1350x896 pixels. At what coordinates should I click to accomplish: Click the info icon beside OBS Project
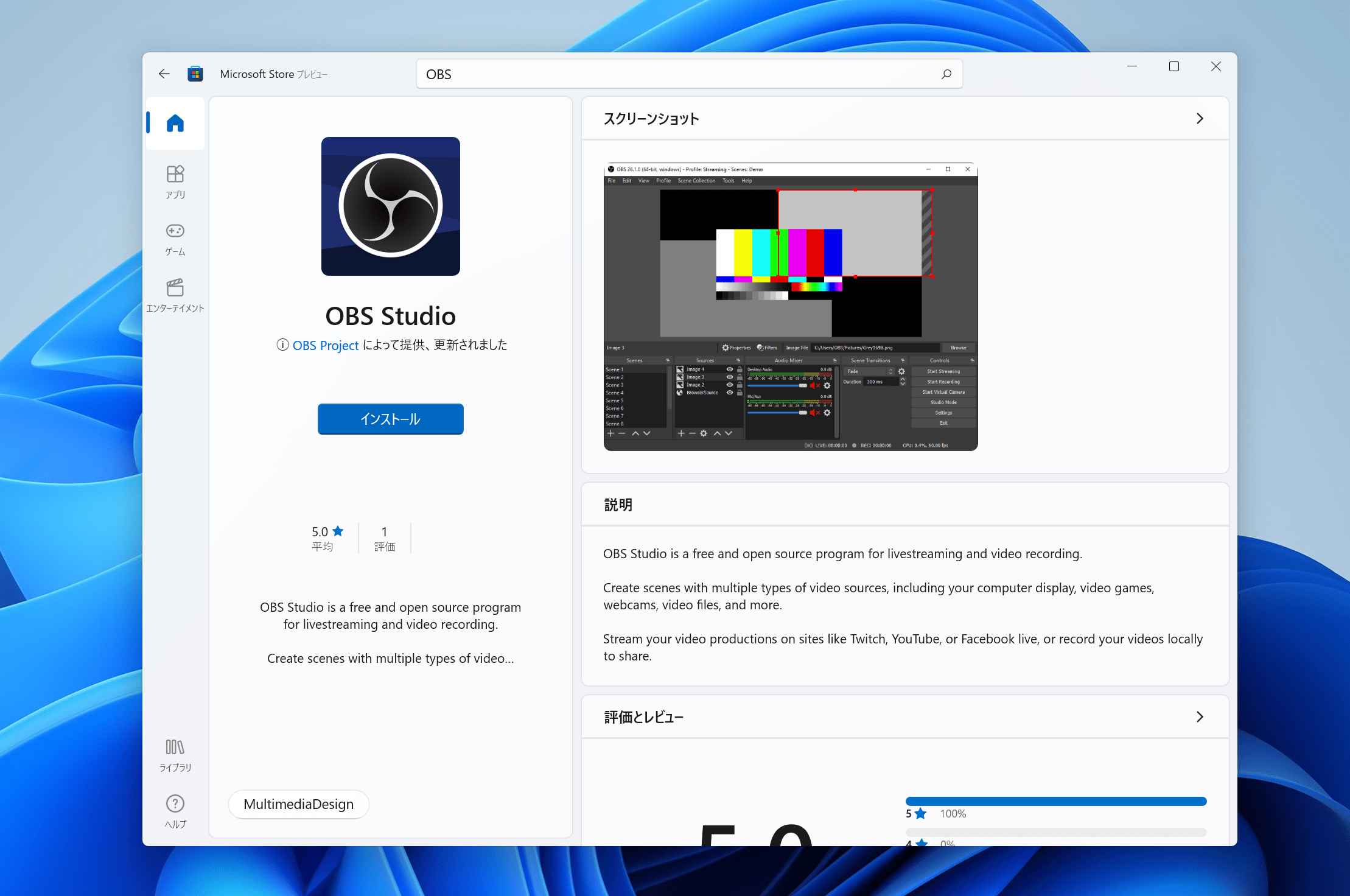282,345
